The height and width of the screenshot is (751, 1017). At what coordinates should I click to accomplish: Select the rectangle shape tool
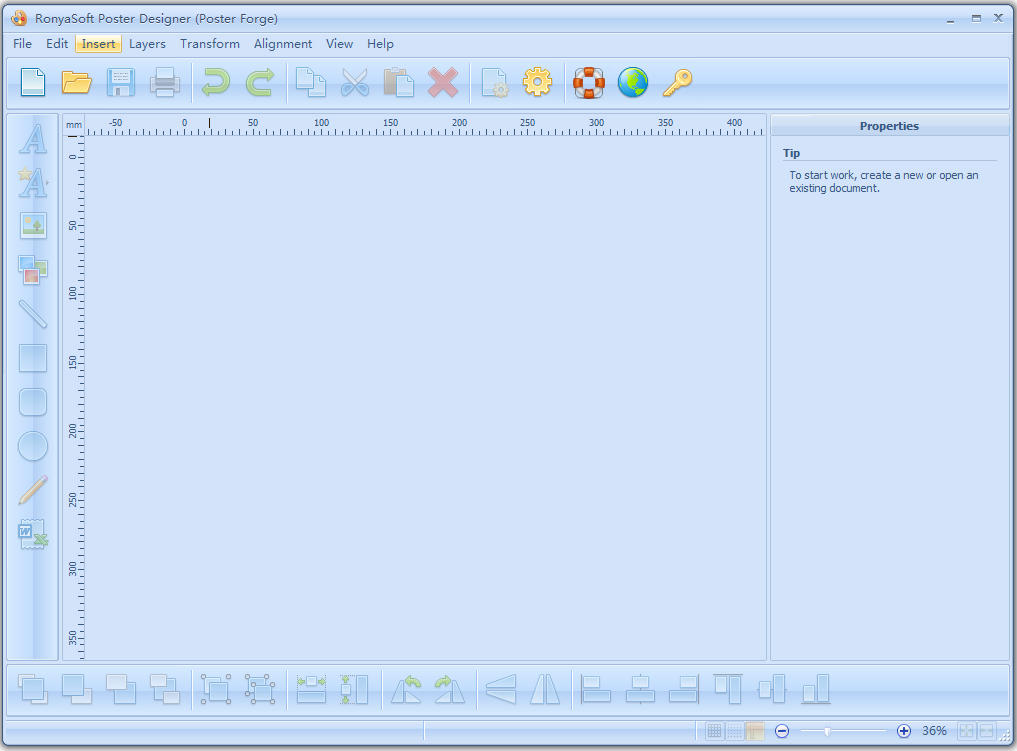33,358
